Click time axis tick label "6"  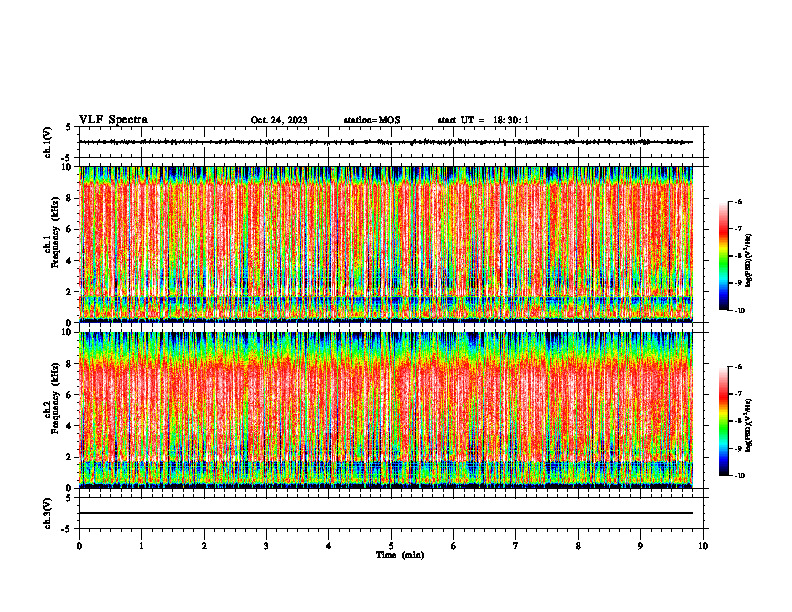pyautogui.click(x=454, y=546)
